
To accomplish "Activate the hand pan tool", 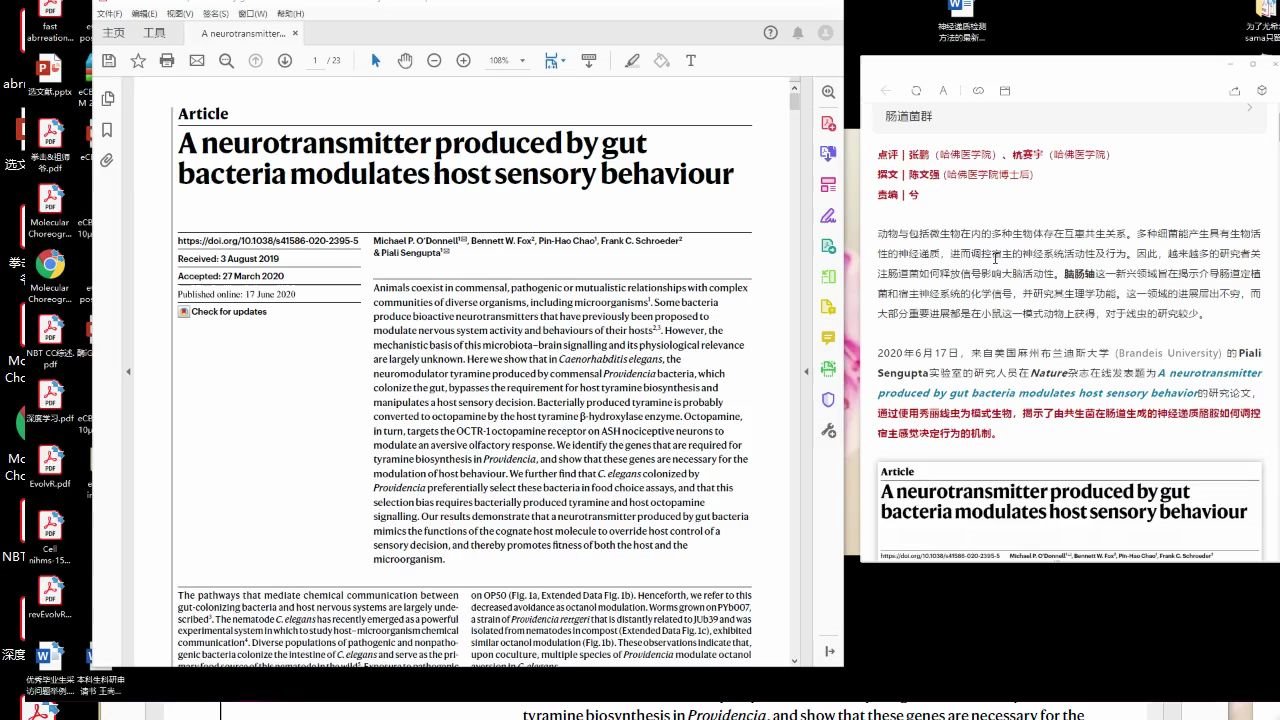I will tap(405, 61).
